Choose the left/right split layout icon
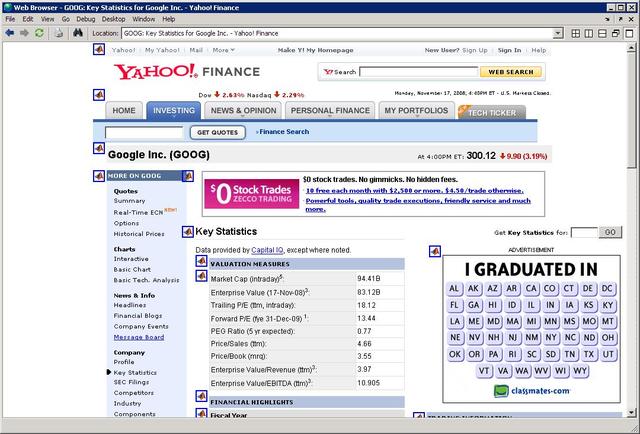This screenshot has width=640, height=434. 589,33
